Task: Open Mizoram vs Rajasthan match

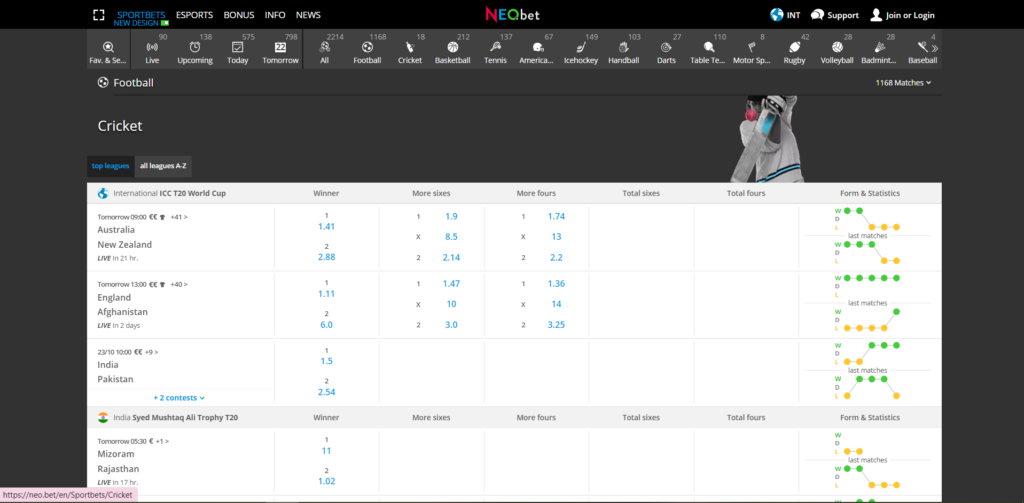Action: [118, 461]
